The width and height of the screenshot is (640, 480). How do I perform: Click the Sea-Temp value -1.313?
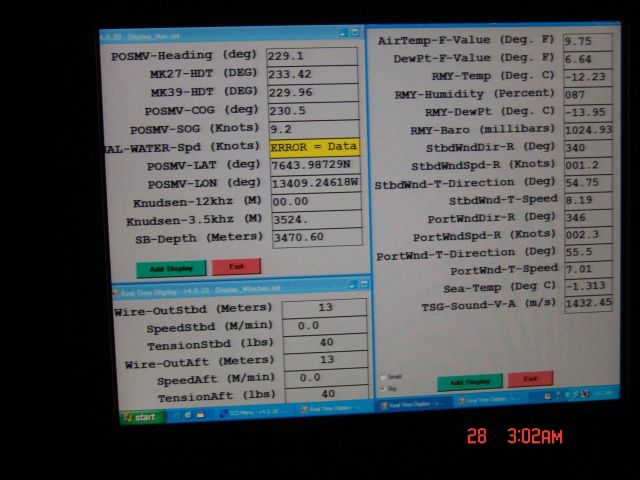click(x=589, y=286)
